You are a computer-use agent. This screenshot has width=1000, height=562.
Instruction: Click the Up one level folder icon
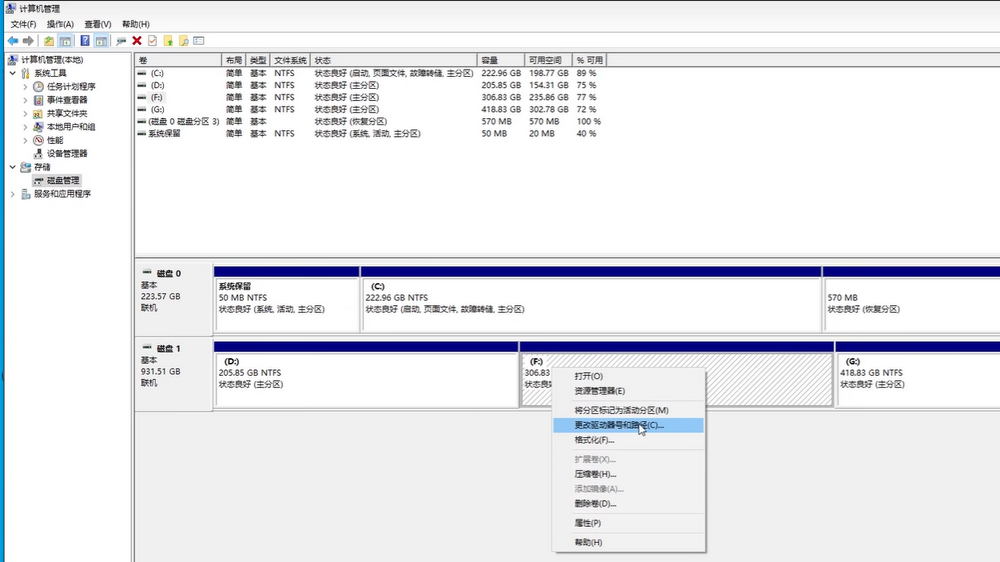pos(49,41)
